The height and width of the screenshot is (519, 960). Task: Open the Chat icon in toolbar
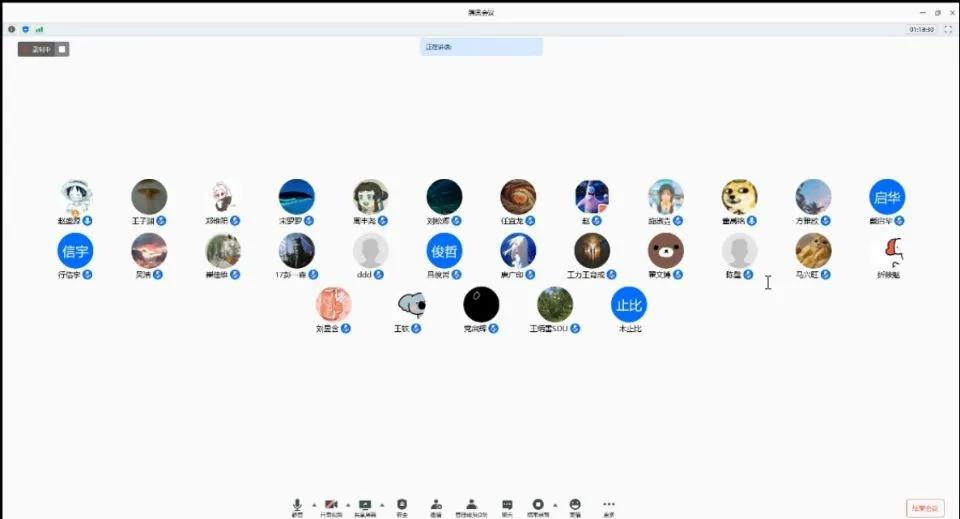click(x=507, y=506)
